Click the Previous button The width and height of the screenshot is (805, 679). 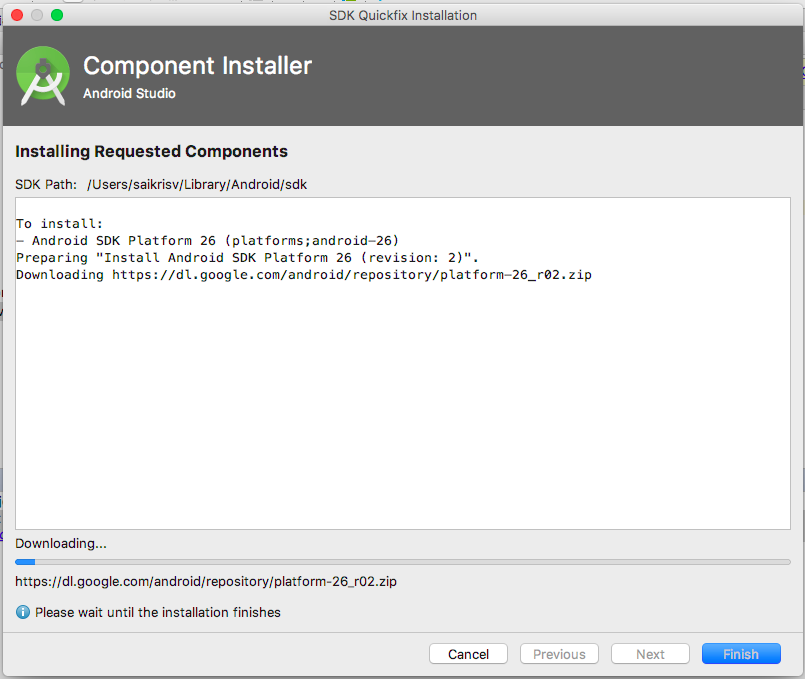click(559, 654)
